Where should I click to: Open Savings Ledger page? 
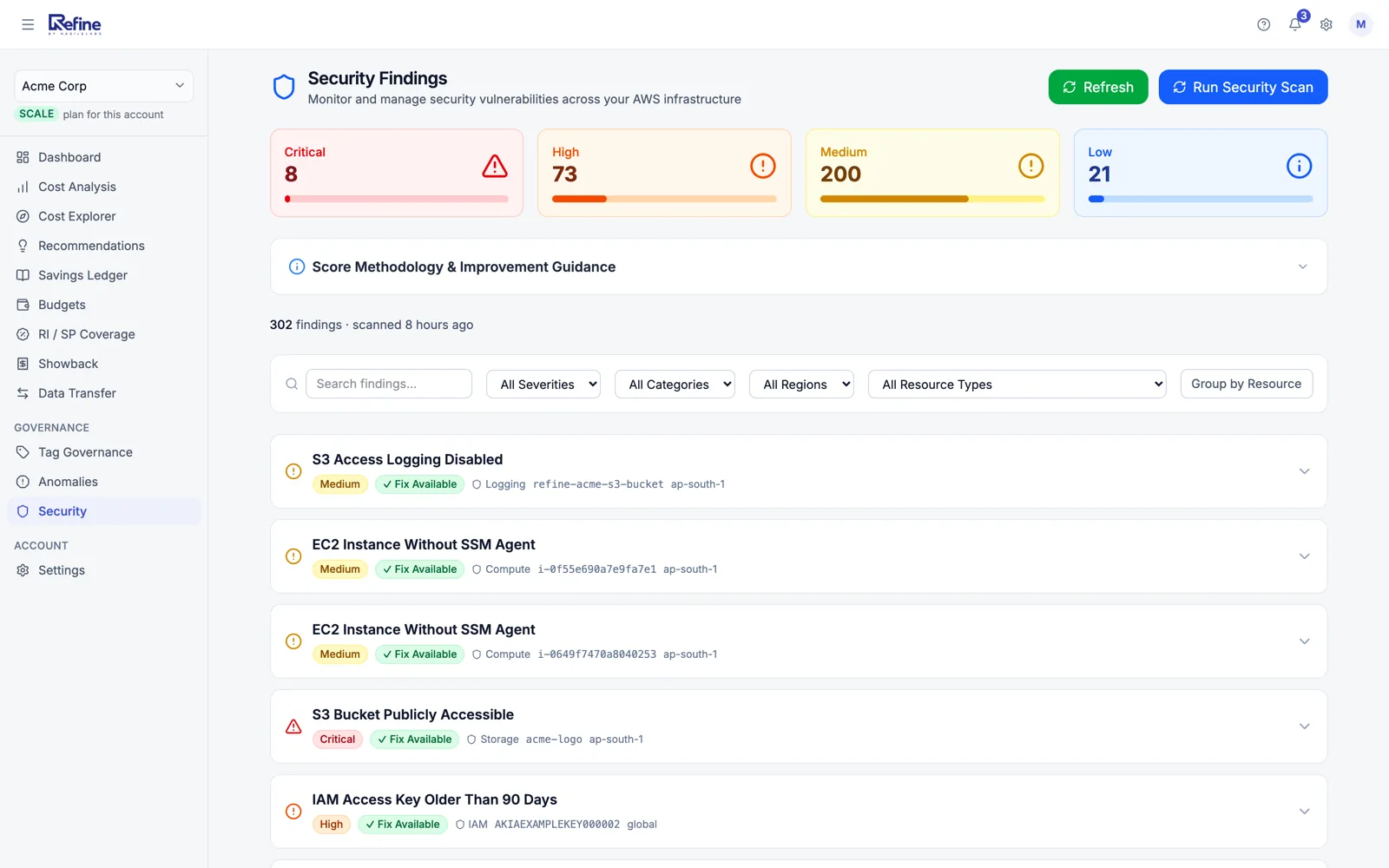pos(104,275)
